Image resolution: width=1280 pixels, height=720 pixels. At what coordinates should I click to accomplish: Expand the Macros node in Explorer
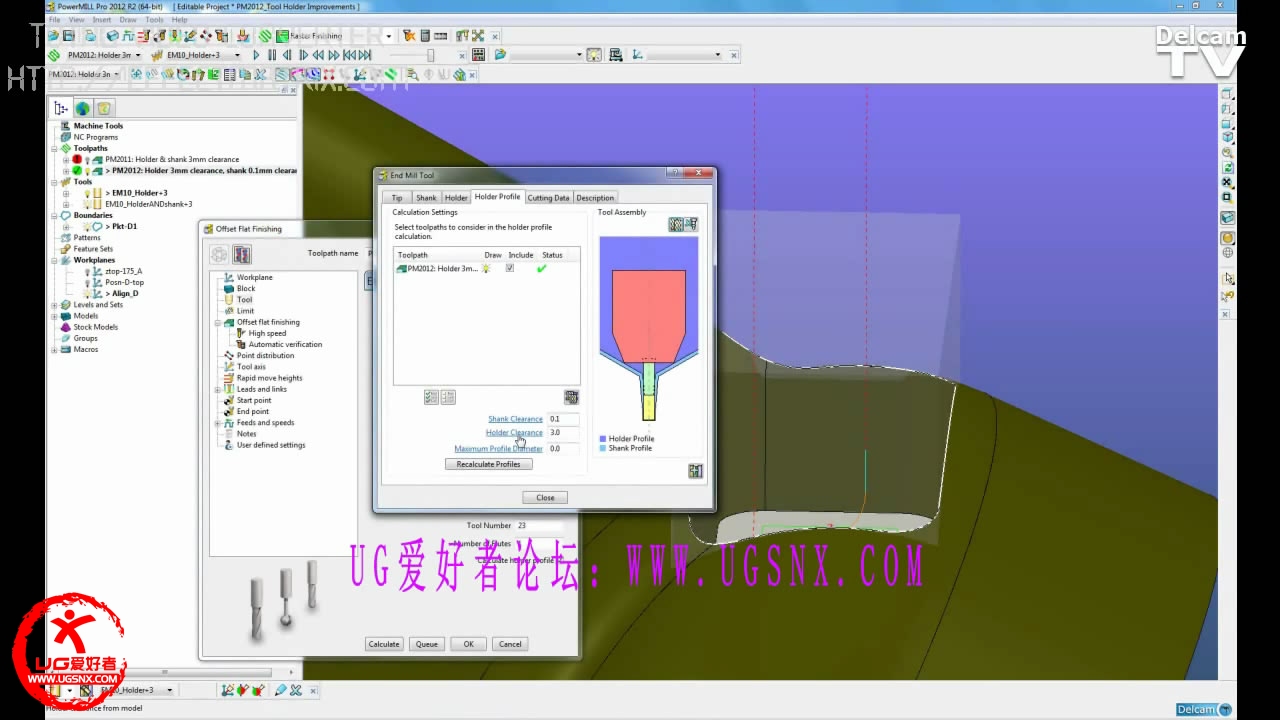click(x=55, y=349)
